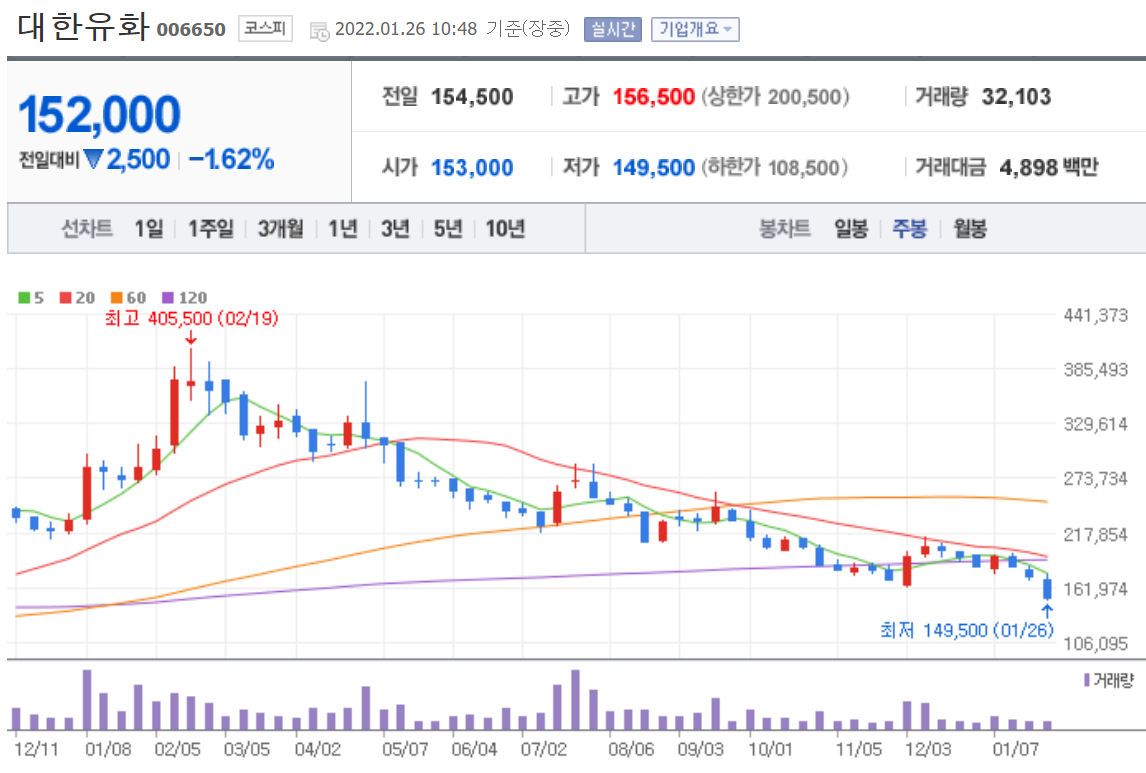Click the calendar icon beside the date
The height and width of the screenshot is (773, 1146).
[x=319, y=31]
